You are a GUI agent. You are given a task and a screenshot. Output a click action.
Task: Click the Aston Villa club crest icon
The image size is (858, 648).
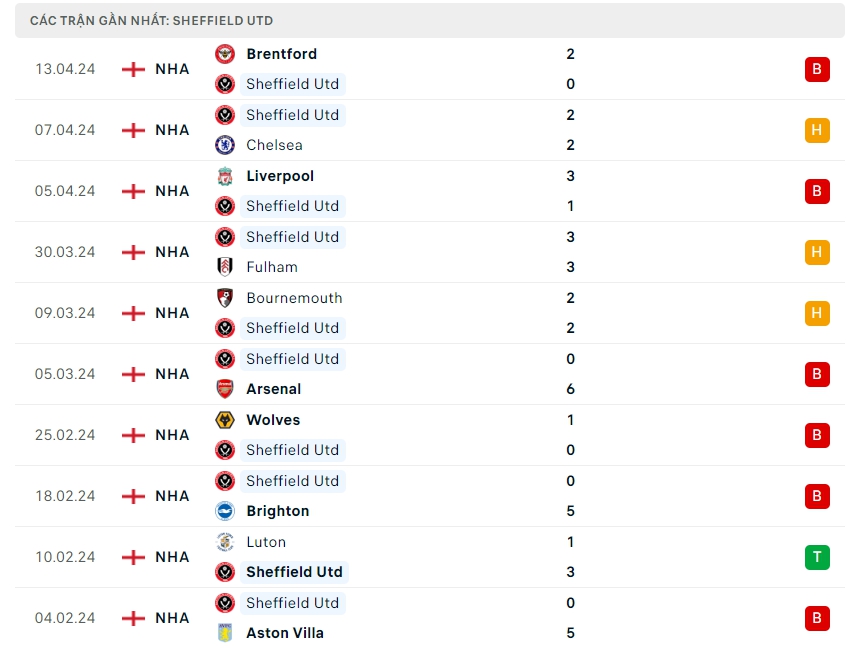[225, 633]
